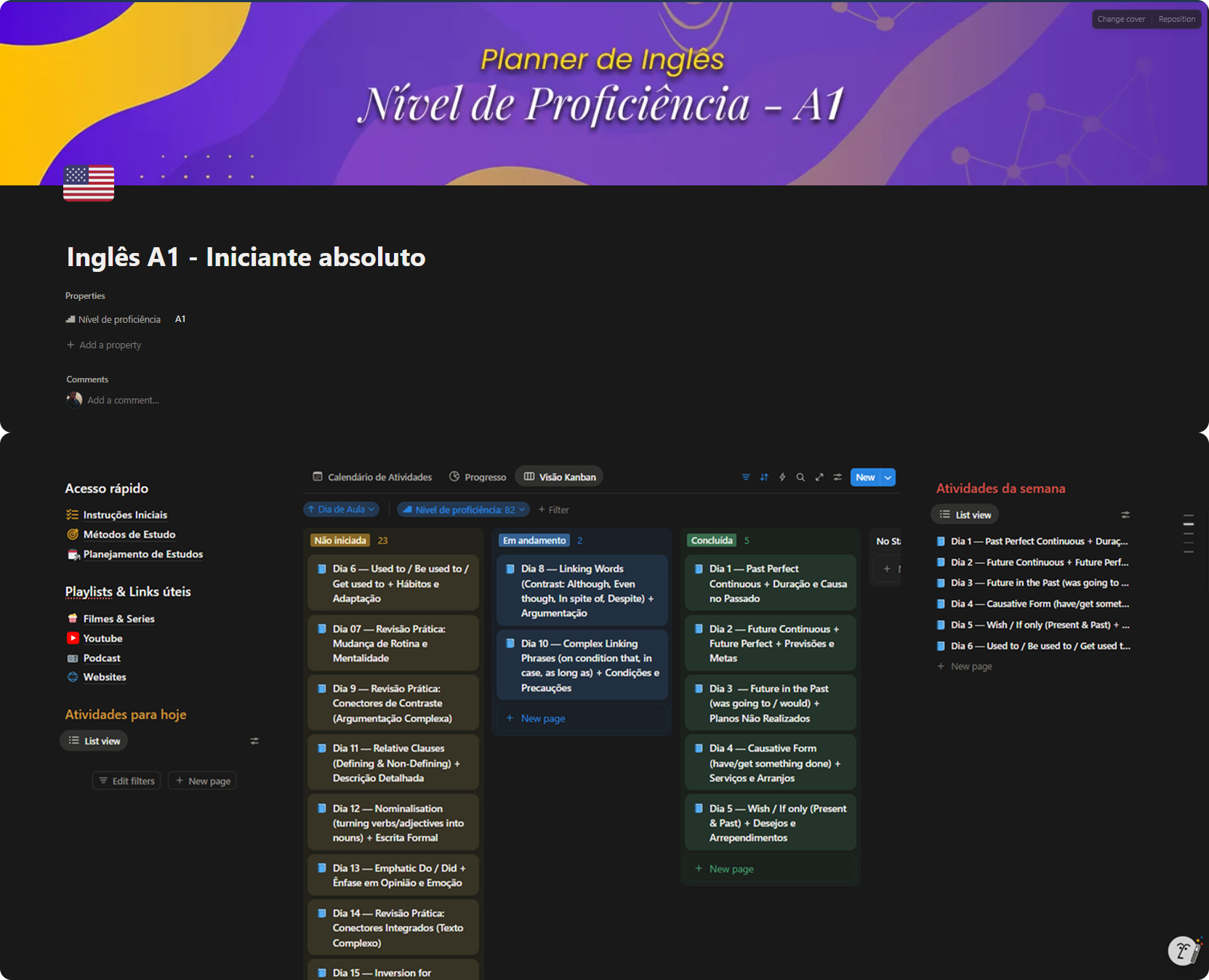Click the search magnifier in Kanban toolbar
This screenshot has height=980, width=1209.
pyautogui.click(x=800, y=477)
